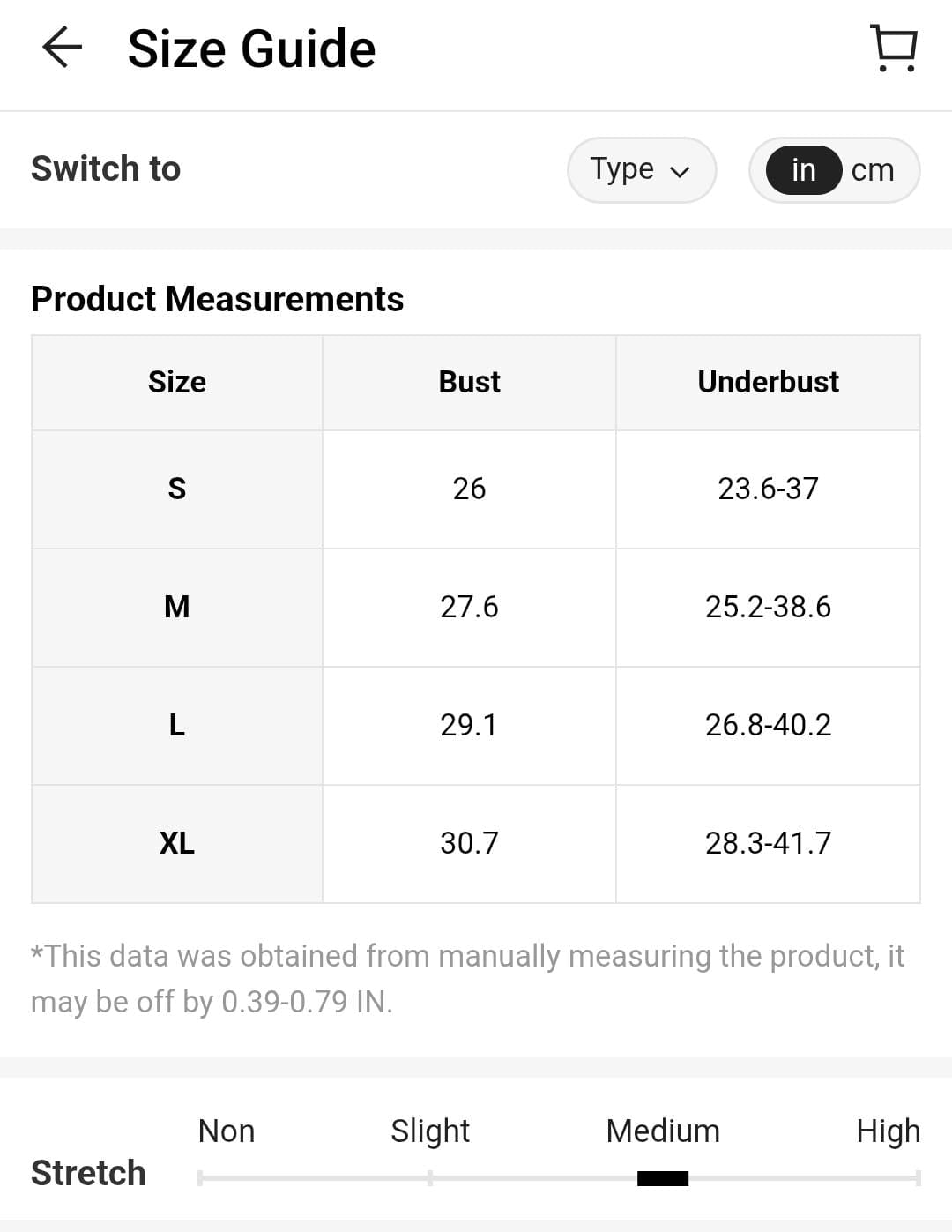Click the High stretch label
The width and height of the screenshot is (952, 1232).
pyautogui.click(x=888, y=1131)
